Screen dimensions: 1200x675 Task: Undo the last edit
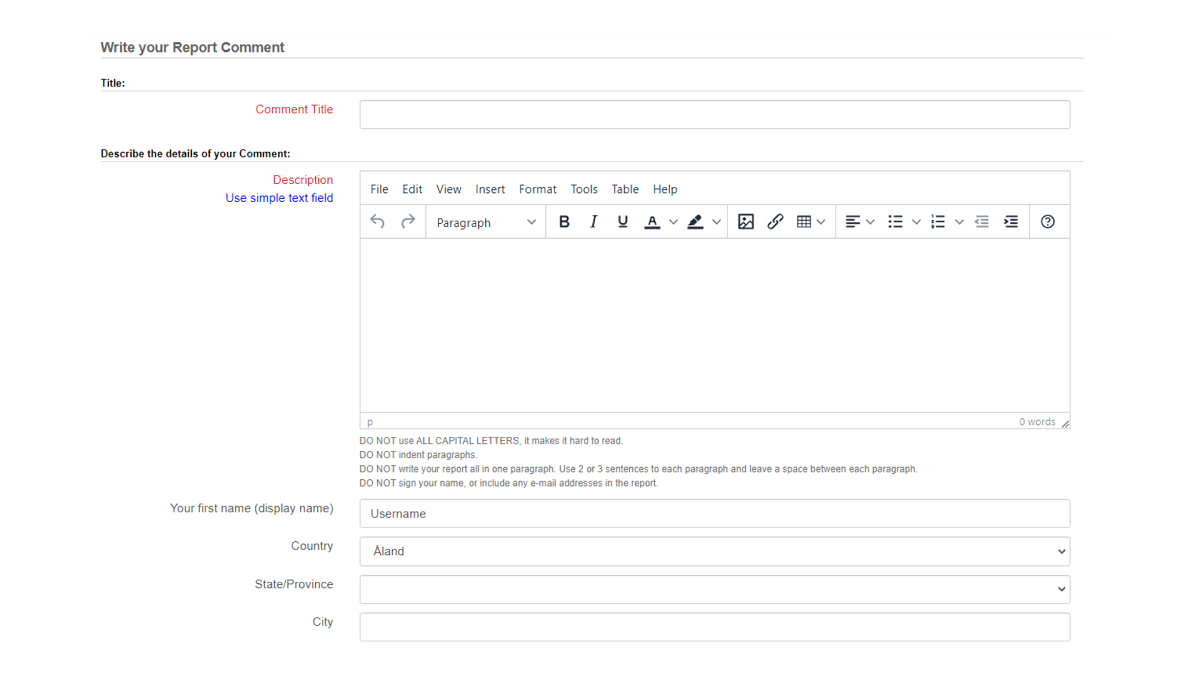click(x=377, y=221)
